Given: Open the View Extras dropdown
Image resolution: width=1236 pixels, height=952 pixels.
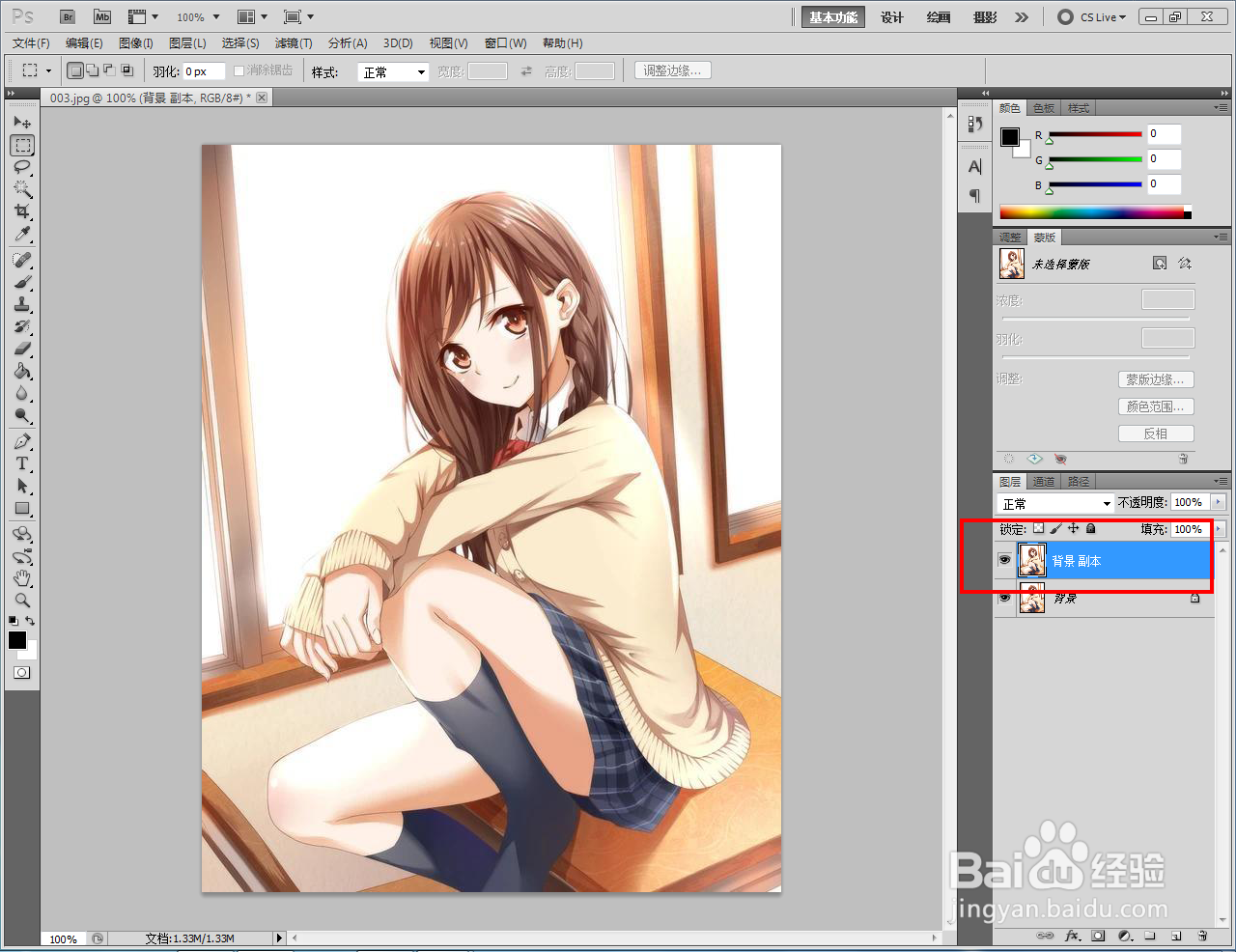Looking at the screenshot, I should pos(143,17).
